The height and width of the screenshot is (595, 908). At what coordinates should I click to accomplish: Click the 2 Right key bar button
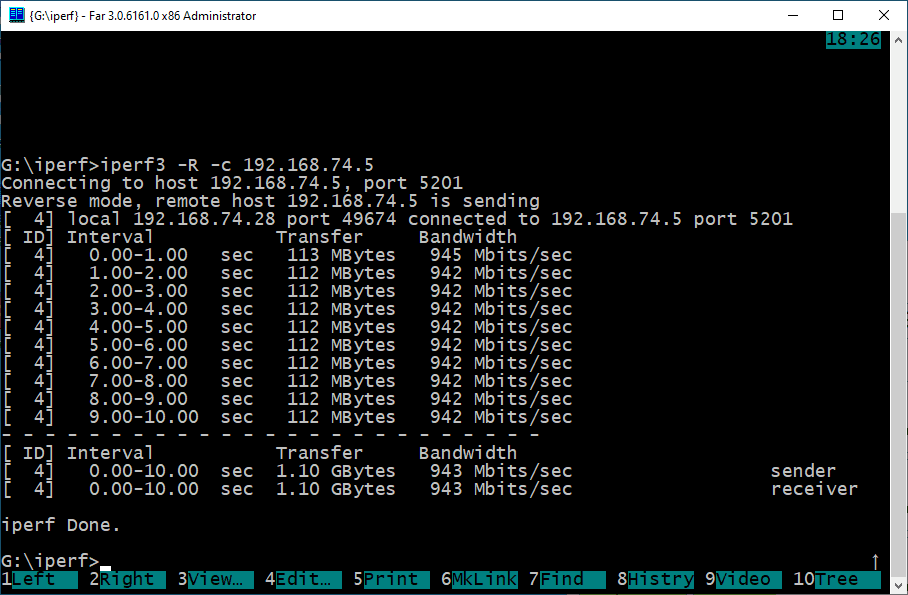[x=127, y=579]
